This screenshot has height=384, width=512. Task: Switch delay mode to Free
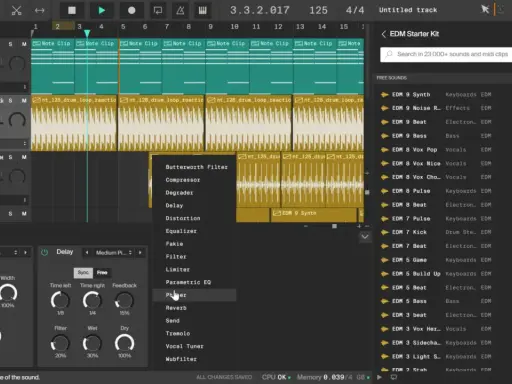(102, 273)
